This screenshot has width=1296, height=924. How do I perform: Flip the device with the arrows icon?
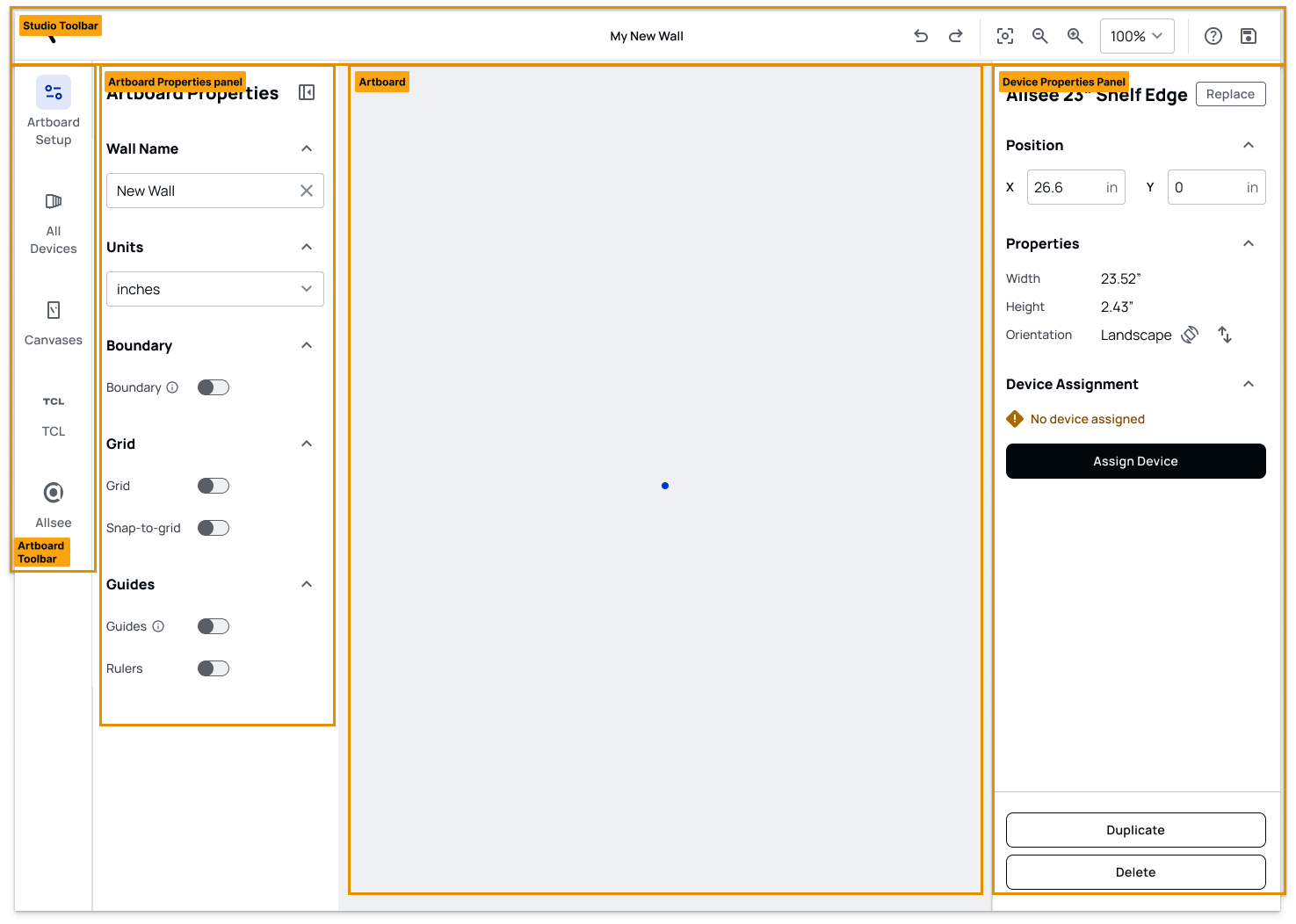tap(1225, 335)
